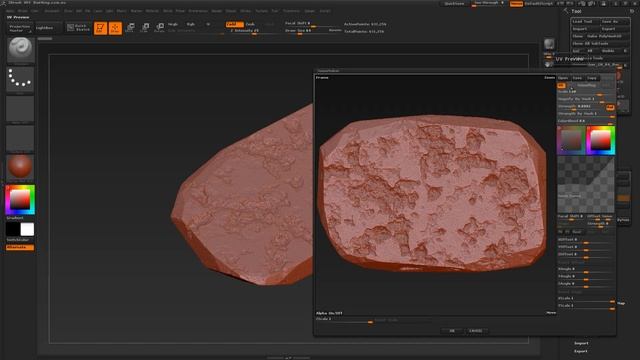640x360 pixels.
Task: Adjust the Strength slider in dialog panel
Action: (581, 107)
